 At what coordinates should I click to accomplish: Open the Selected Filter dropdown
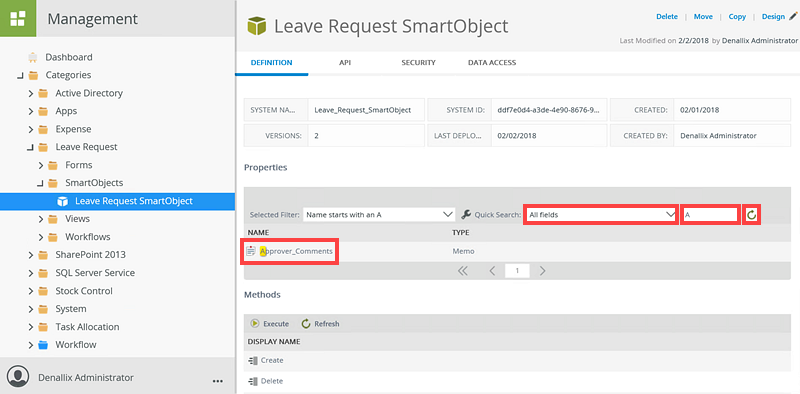(x=379, y=215)
